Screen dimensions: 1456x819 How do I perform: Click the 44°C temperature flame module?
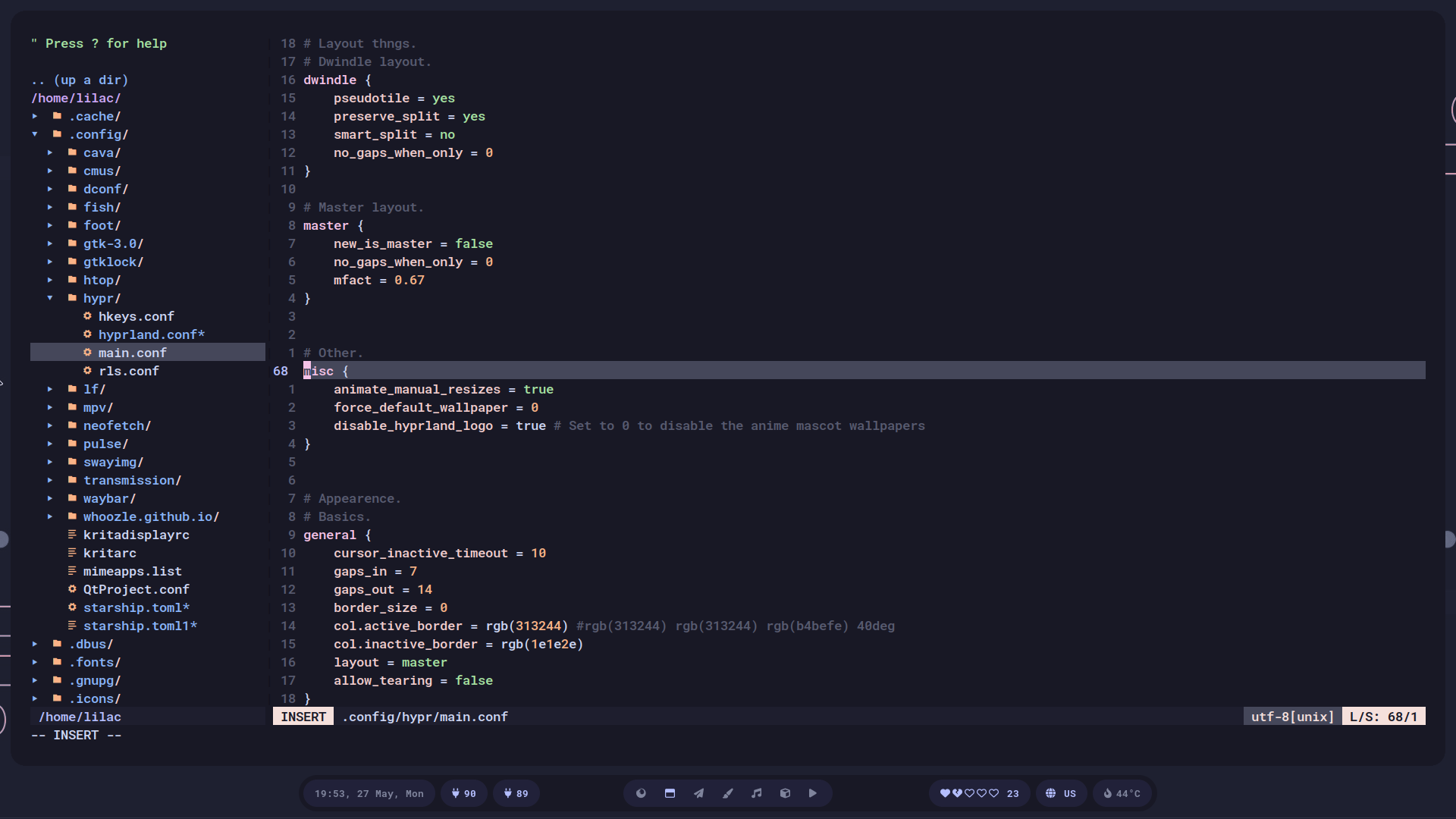pos(1122,793)
